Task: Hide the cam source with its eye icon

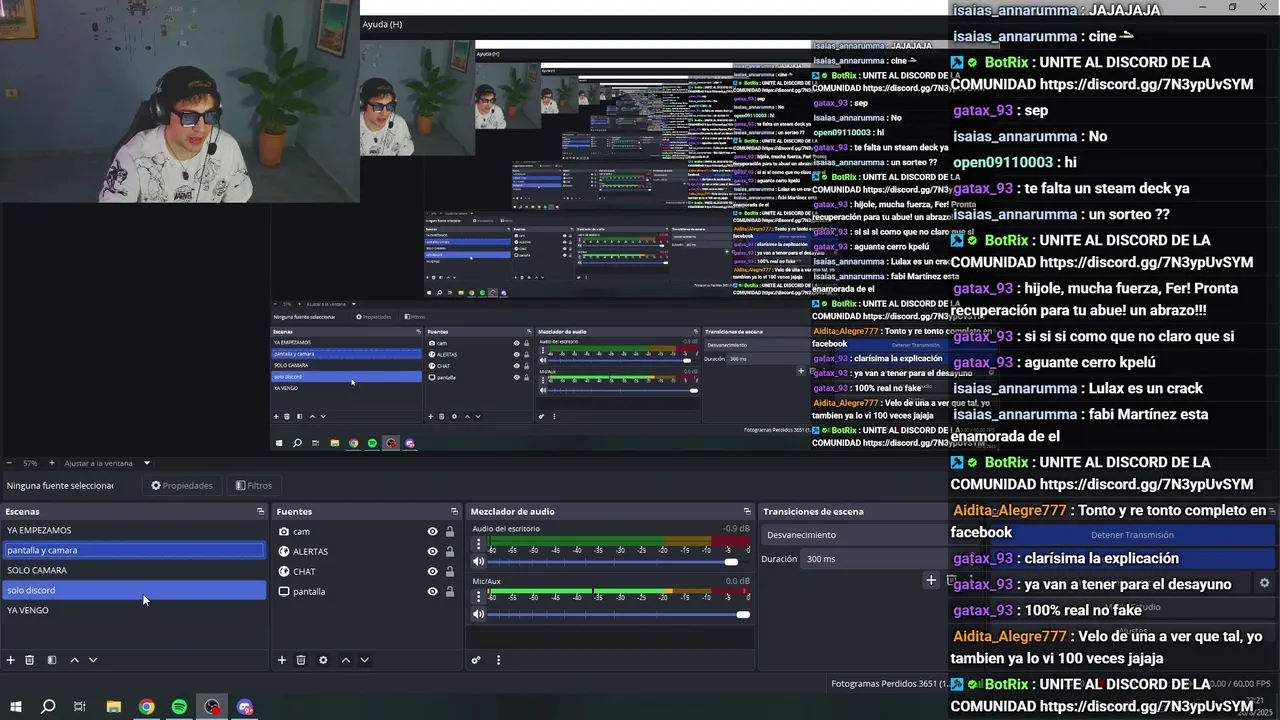Action: (432, 532)
